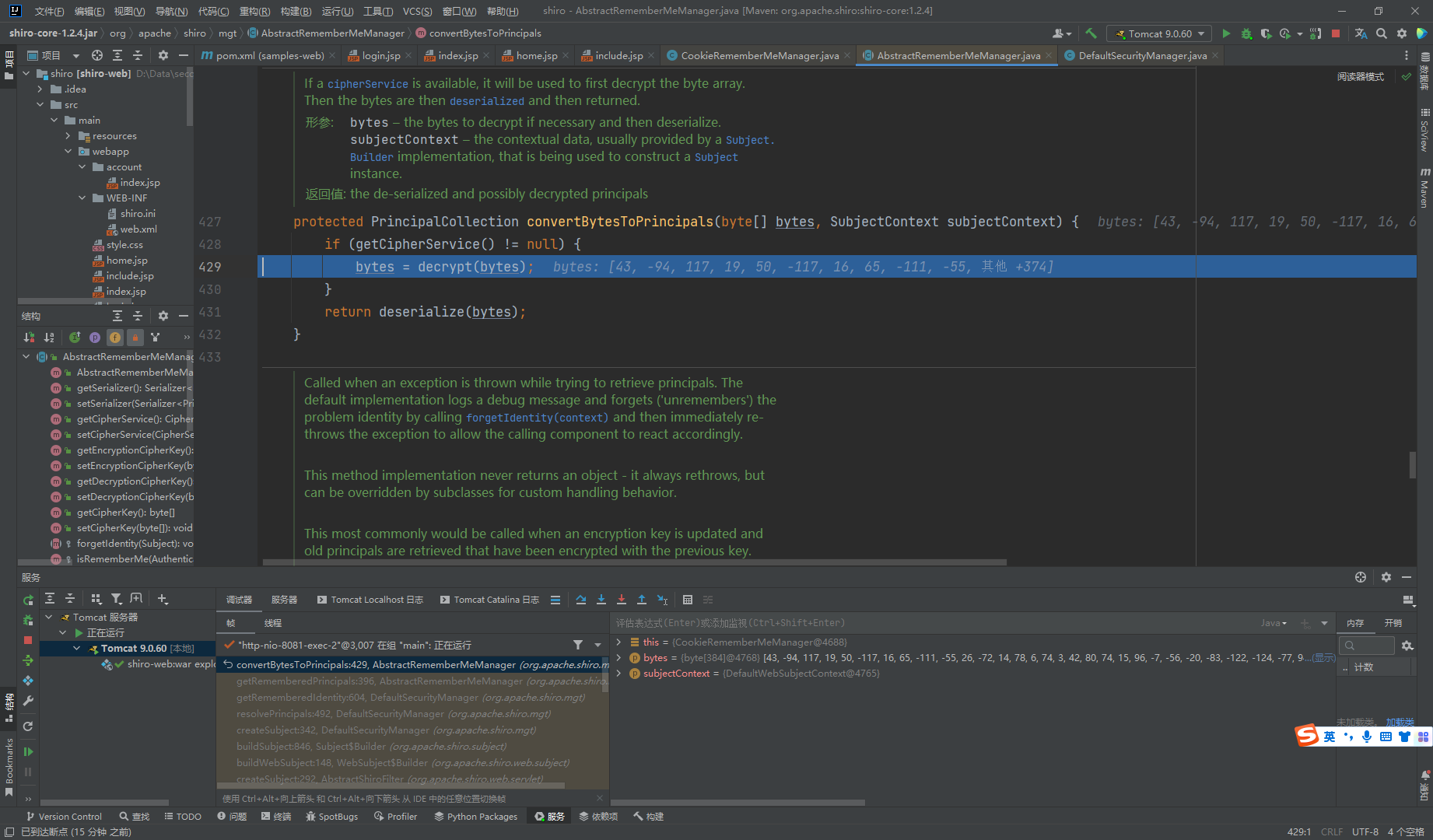
Task: Toggle show fields orange f icon
Action: [x=115, y=337]
